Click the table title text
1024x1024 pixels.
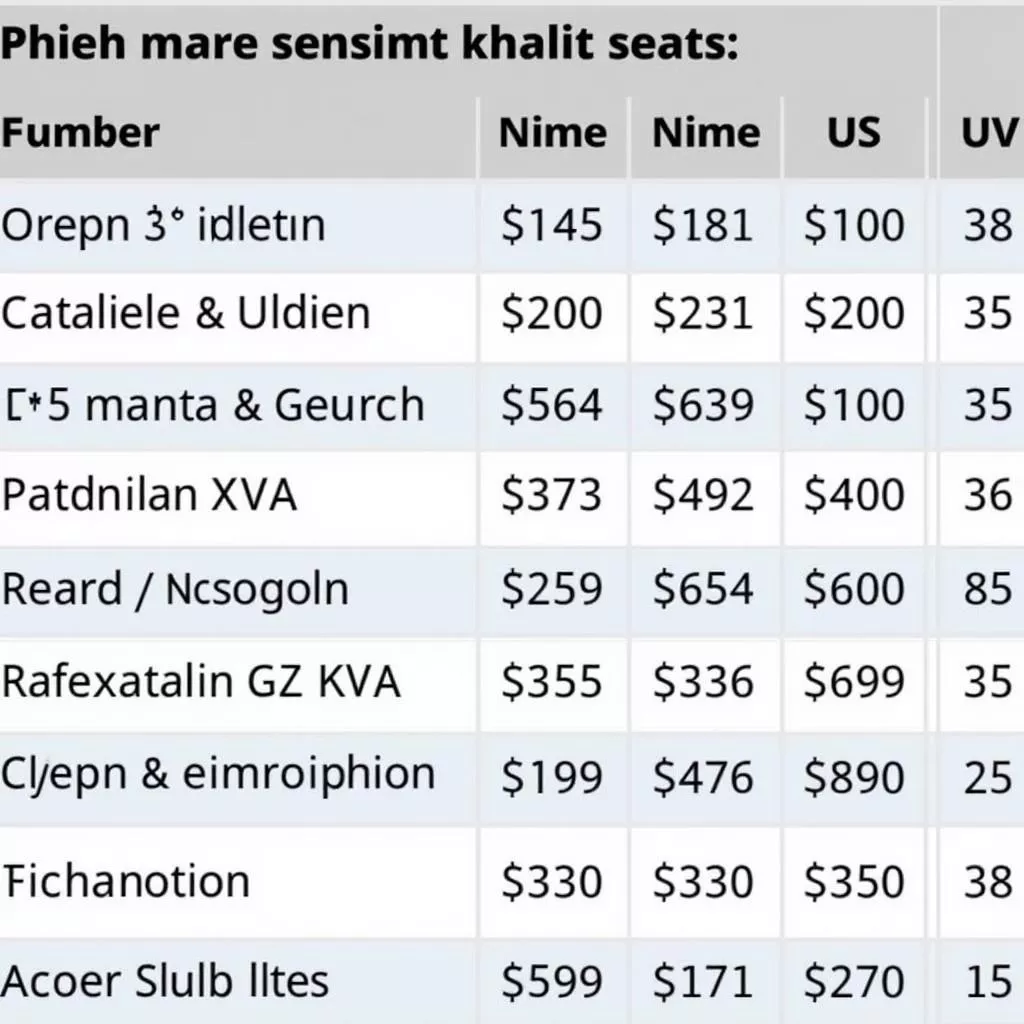(x=370, y=45)
